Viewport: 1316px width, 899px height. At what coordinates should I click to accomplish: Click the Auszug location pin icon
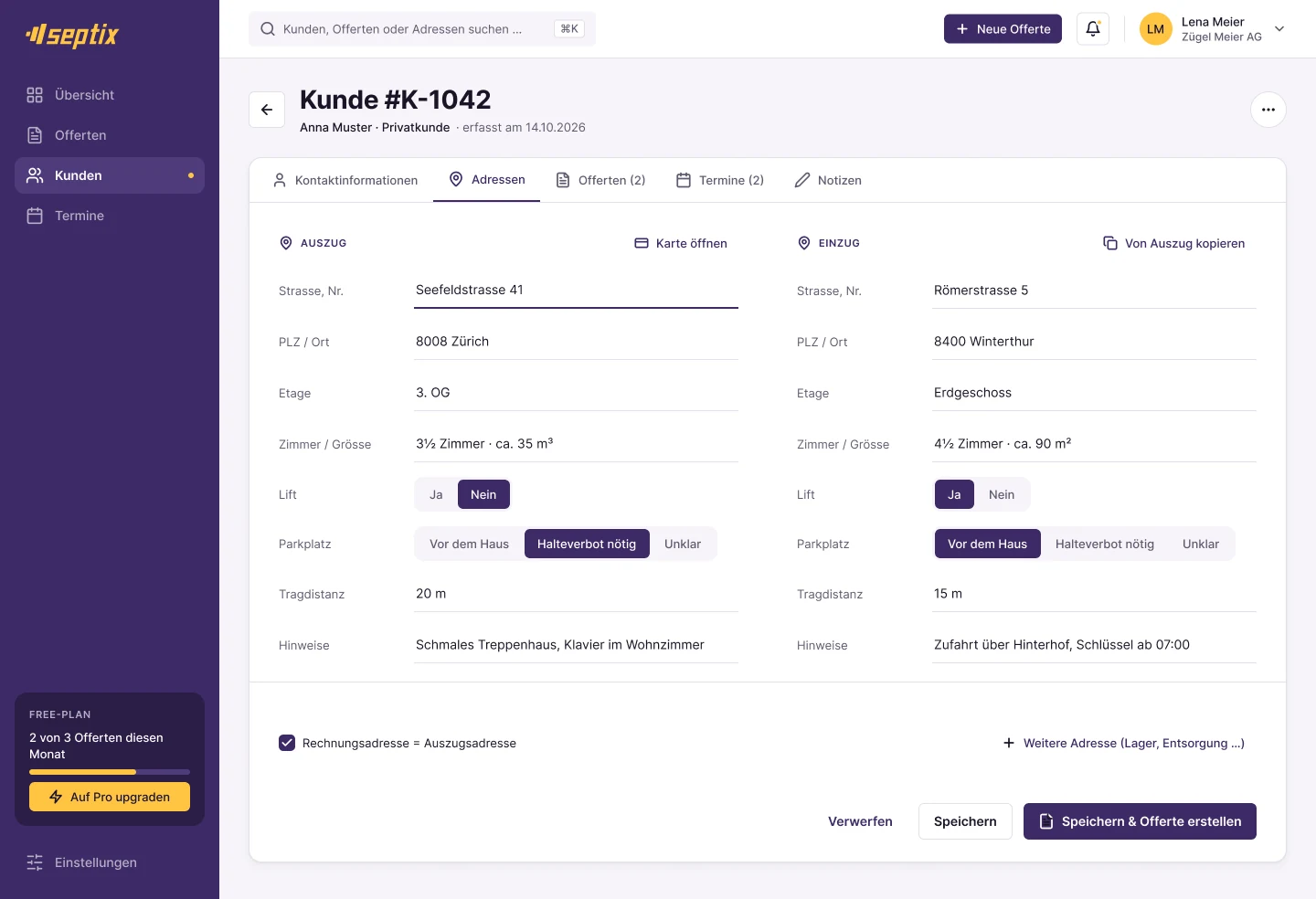[x=286, y=243]
